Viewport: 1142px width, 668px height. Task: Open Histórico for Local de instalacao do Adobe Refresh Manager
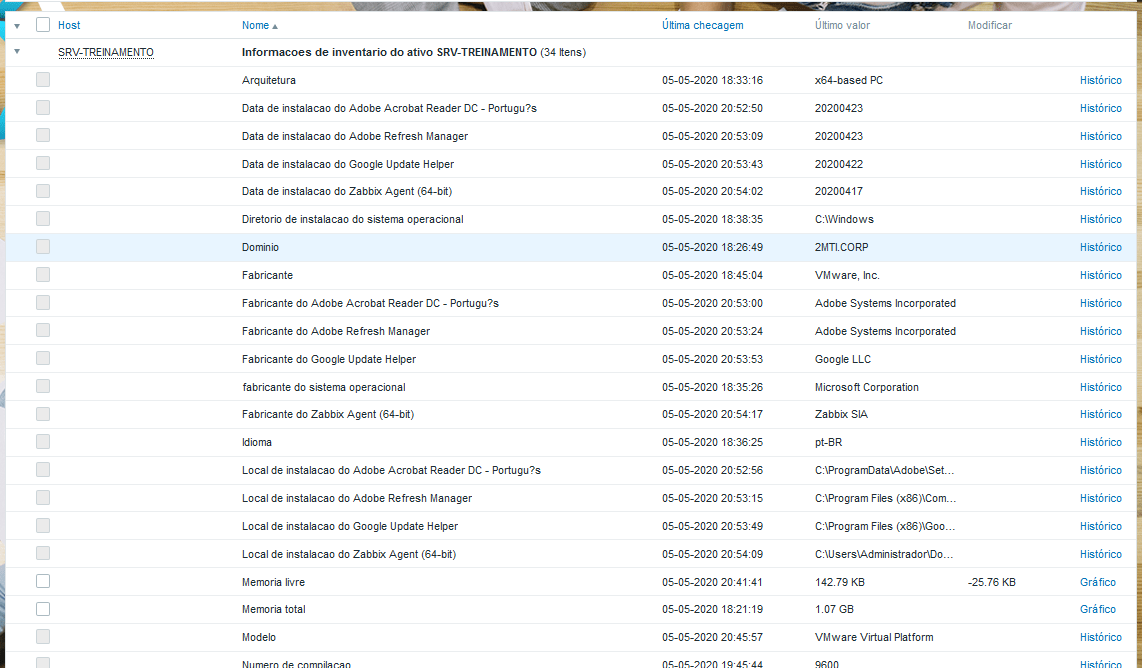(x=1100, y=498)
